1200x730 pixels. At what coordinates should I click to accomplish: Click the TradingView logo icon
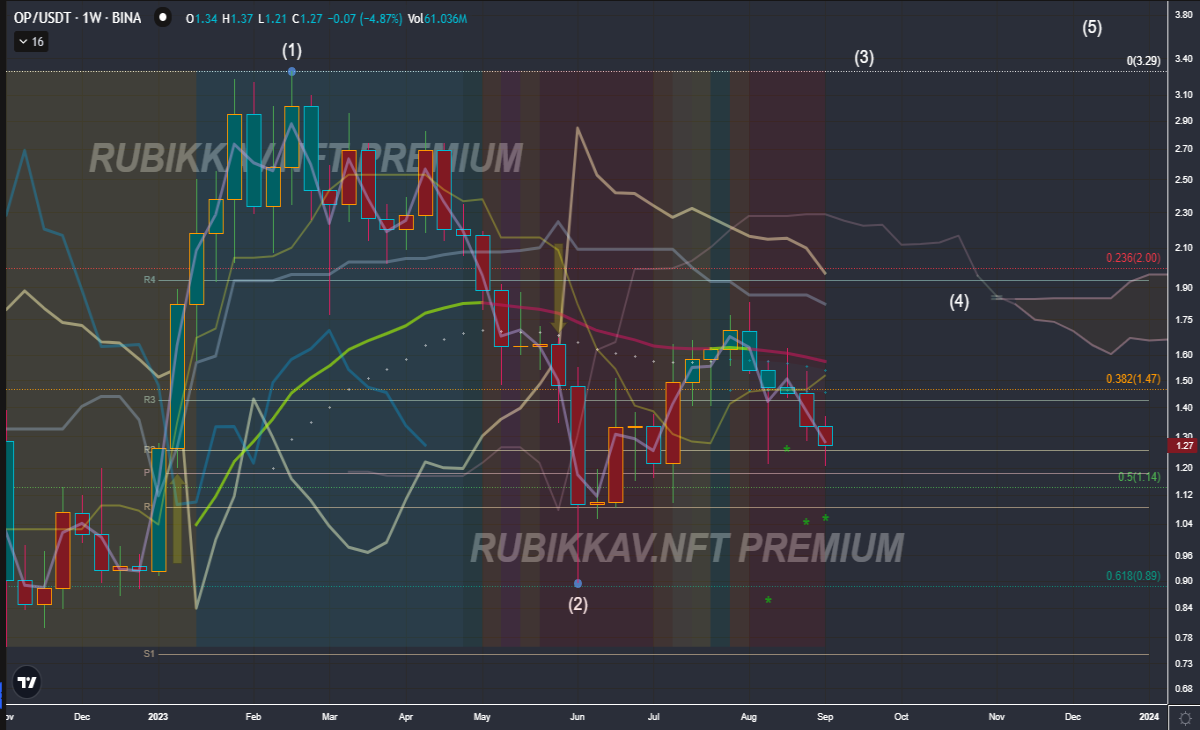pos(27,683)
